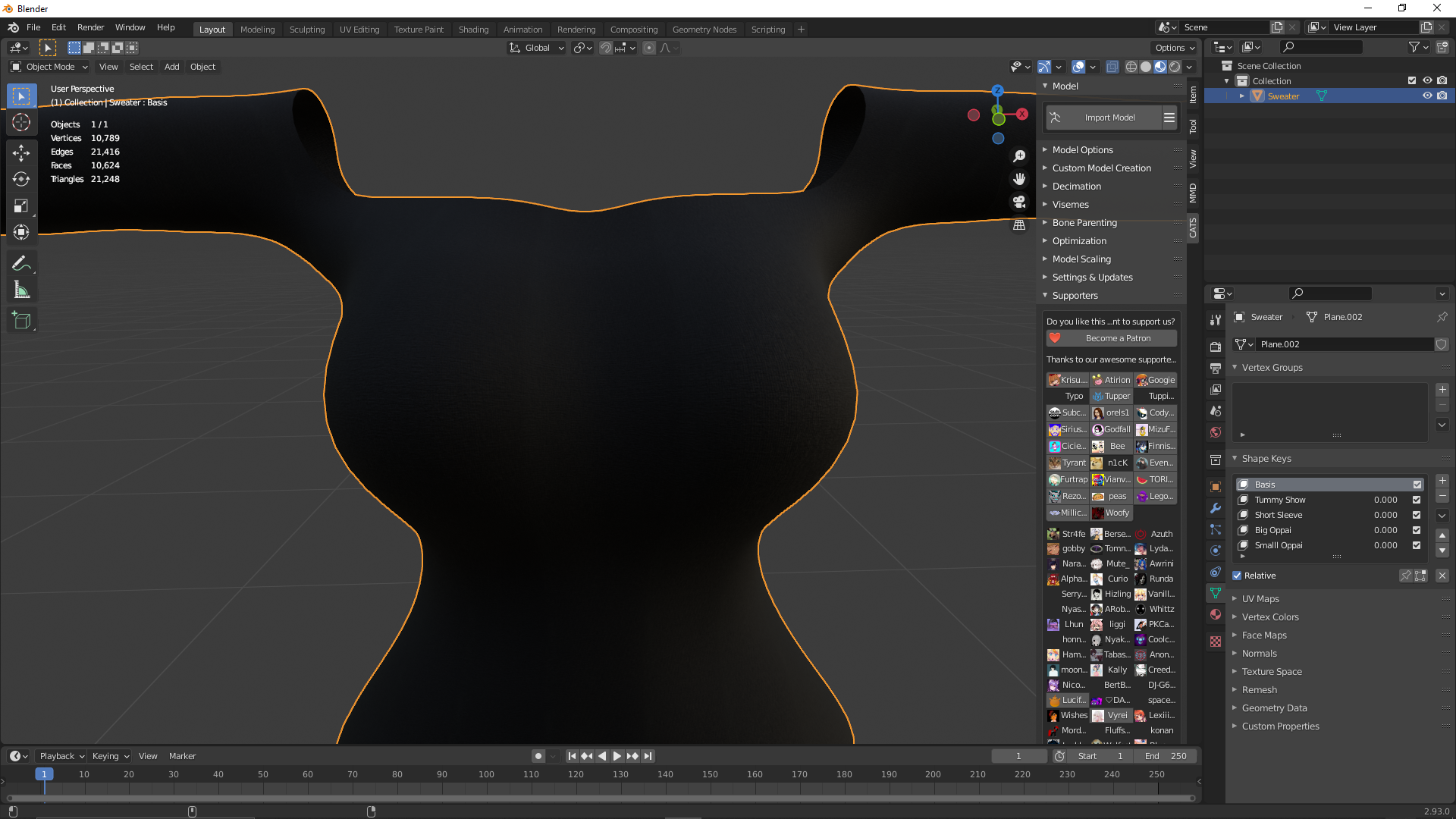
Task: Pick the Annotate pencil tool
Action: pos(21,263)
